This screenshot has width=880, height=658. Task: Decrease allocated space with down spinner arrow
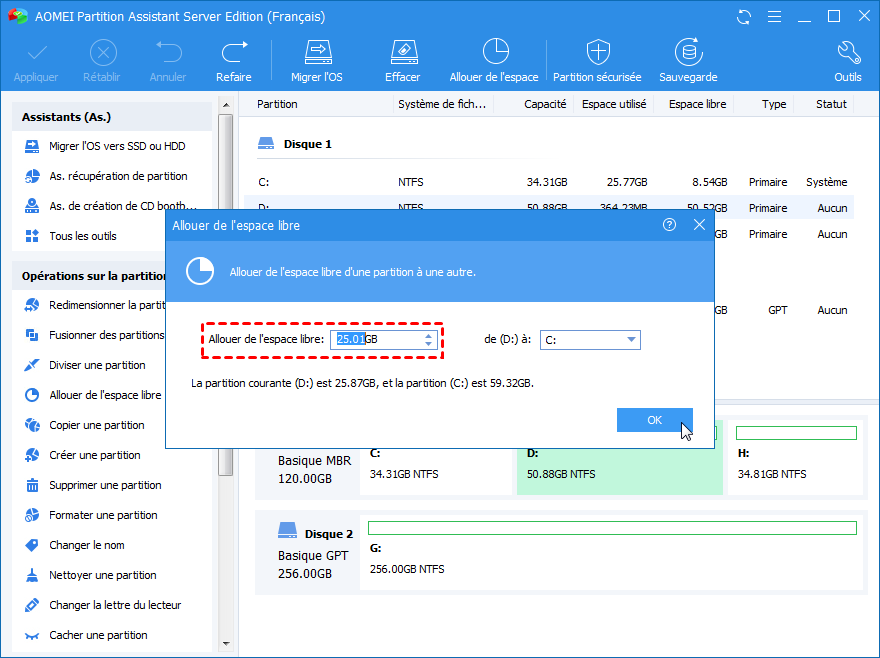429,343
